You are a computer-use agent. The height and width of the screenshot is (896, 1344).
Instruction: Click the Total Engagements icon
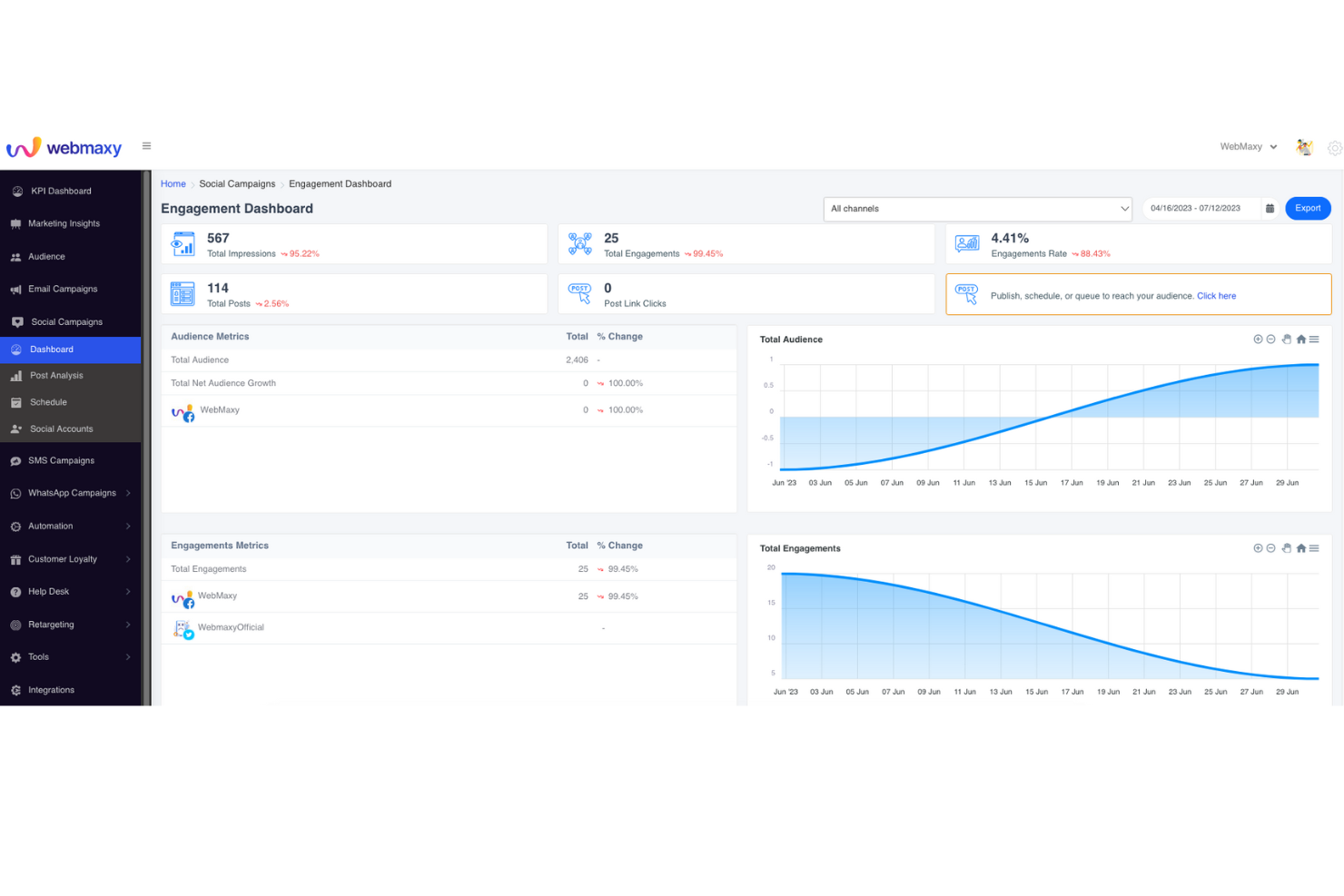(x=580, y=244)
